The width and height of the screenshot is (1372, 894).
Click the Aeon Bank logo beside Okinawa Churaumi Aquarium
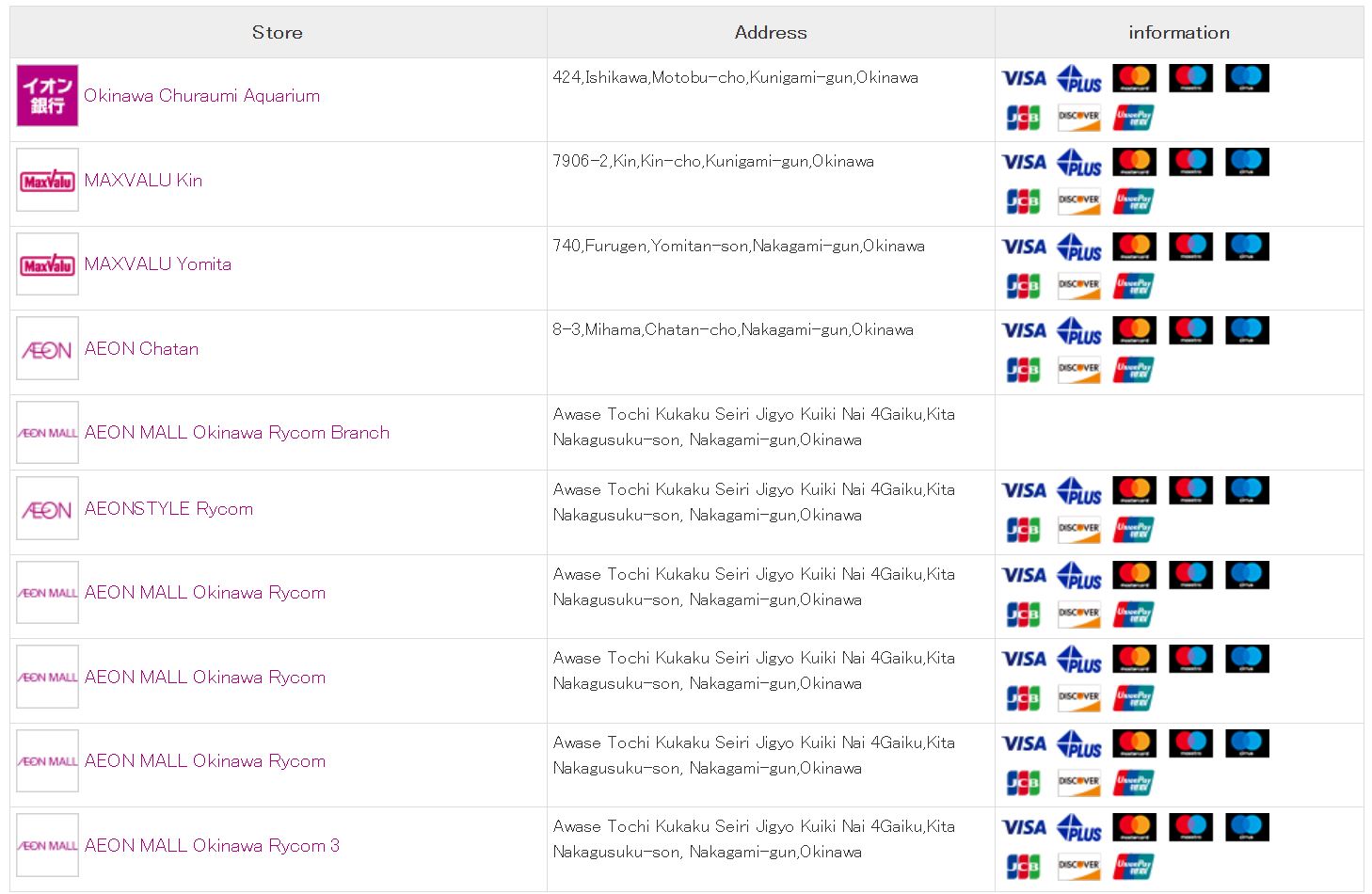pos(47,95)
